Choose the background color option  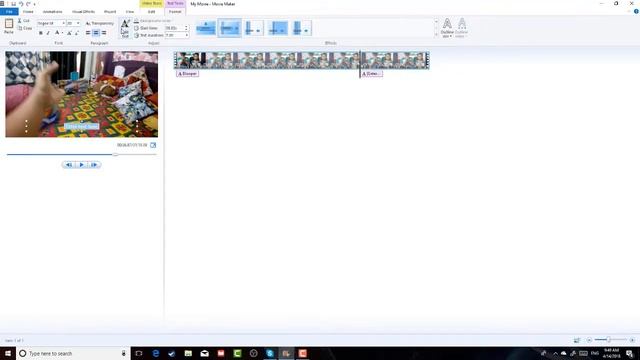[x=152, y=20]
